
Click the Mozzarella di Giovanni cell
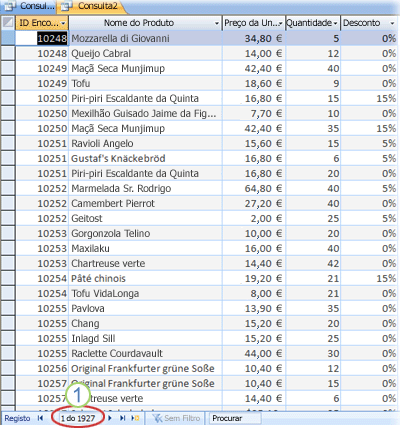click(145, 38)
